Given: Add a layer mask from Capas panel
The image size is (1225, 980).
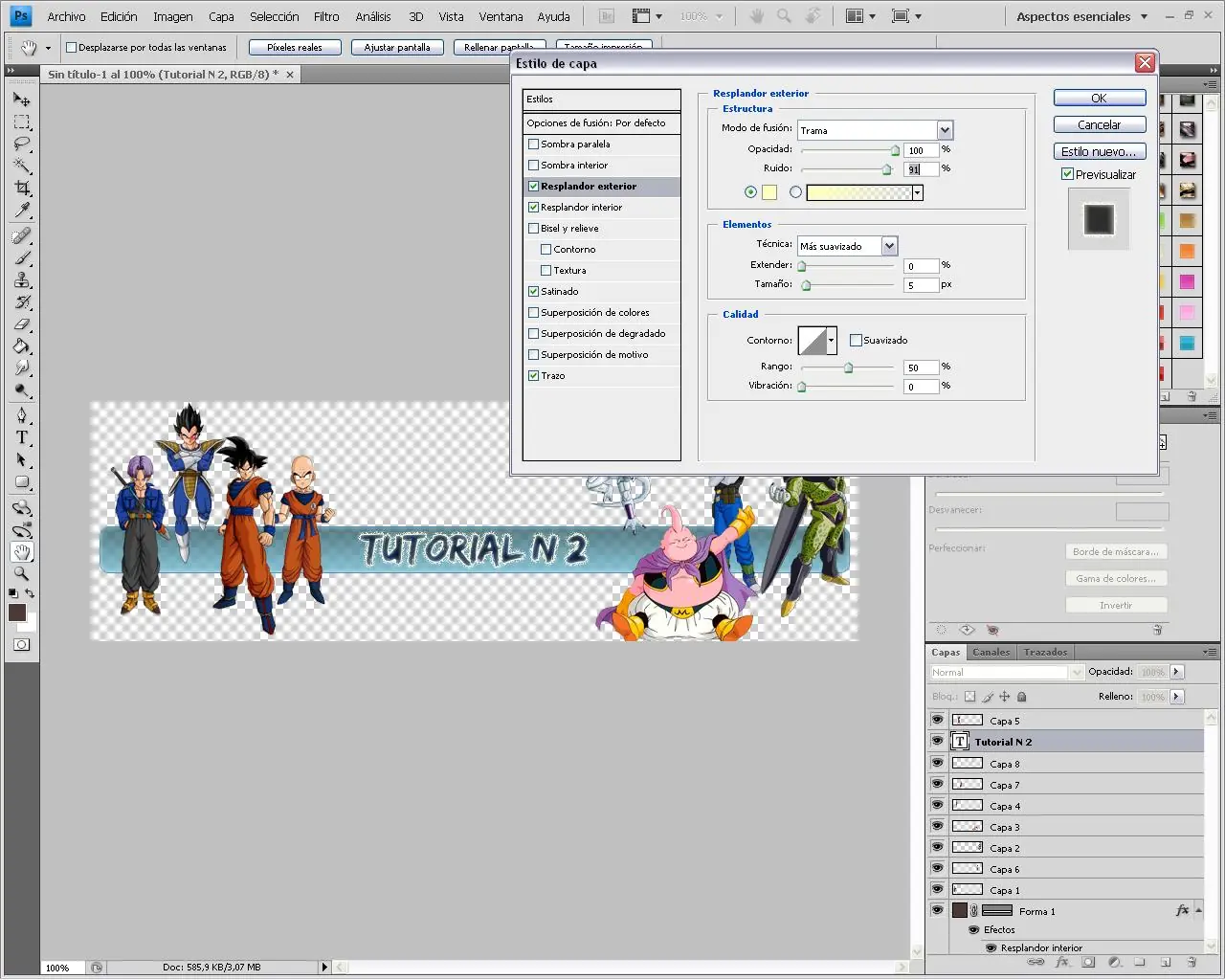Looking at the screenshot, I should pyautogui.click(x=1089, y=962).
